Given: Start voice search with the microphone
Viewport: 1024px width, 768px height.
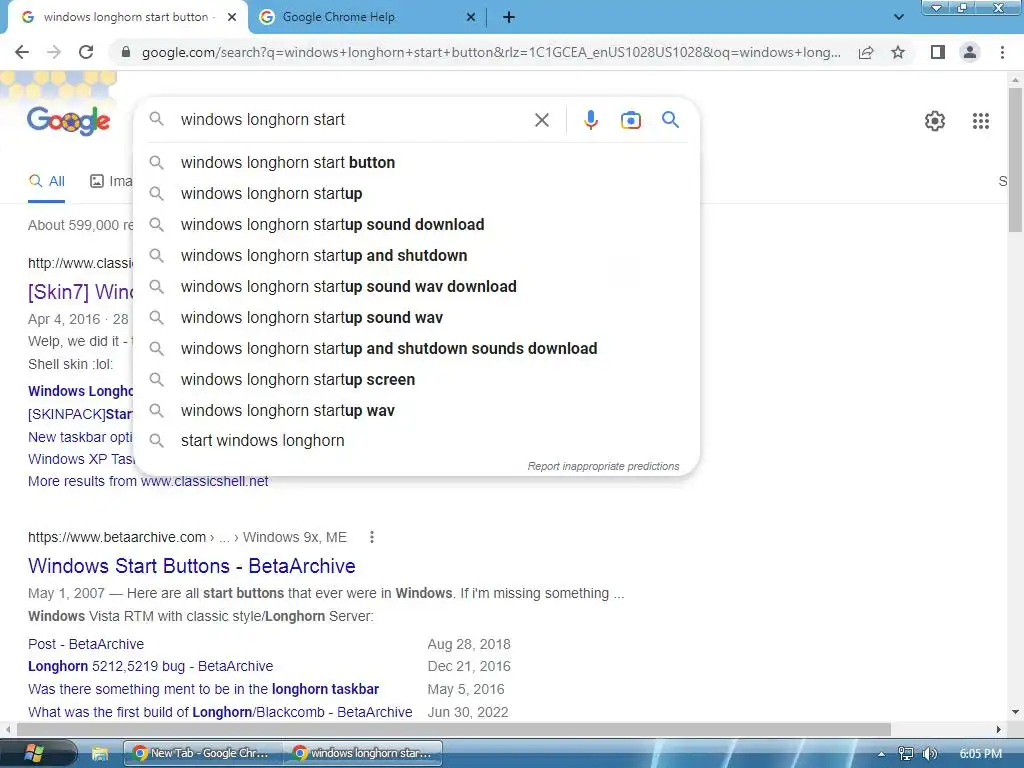Looking at the screenshot, I should point(590,120).
